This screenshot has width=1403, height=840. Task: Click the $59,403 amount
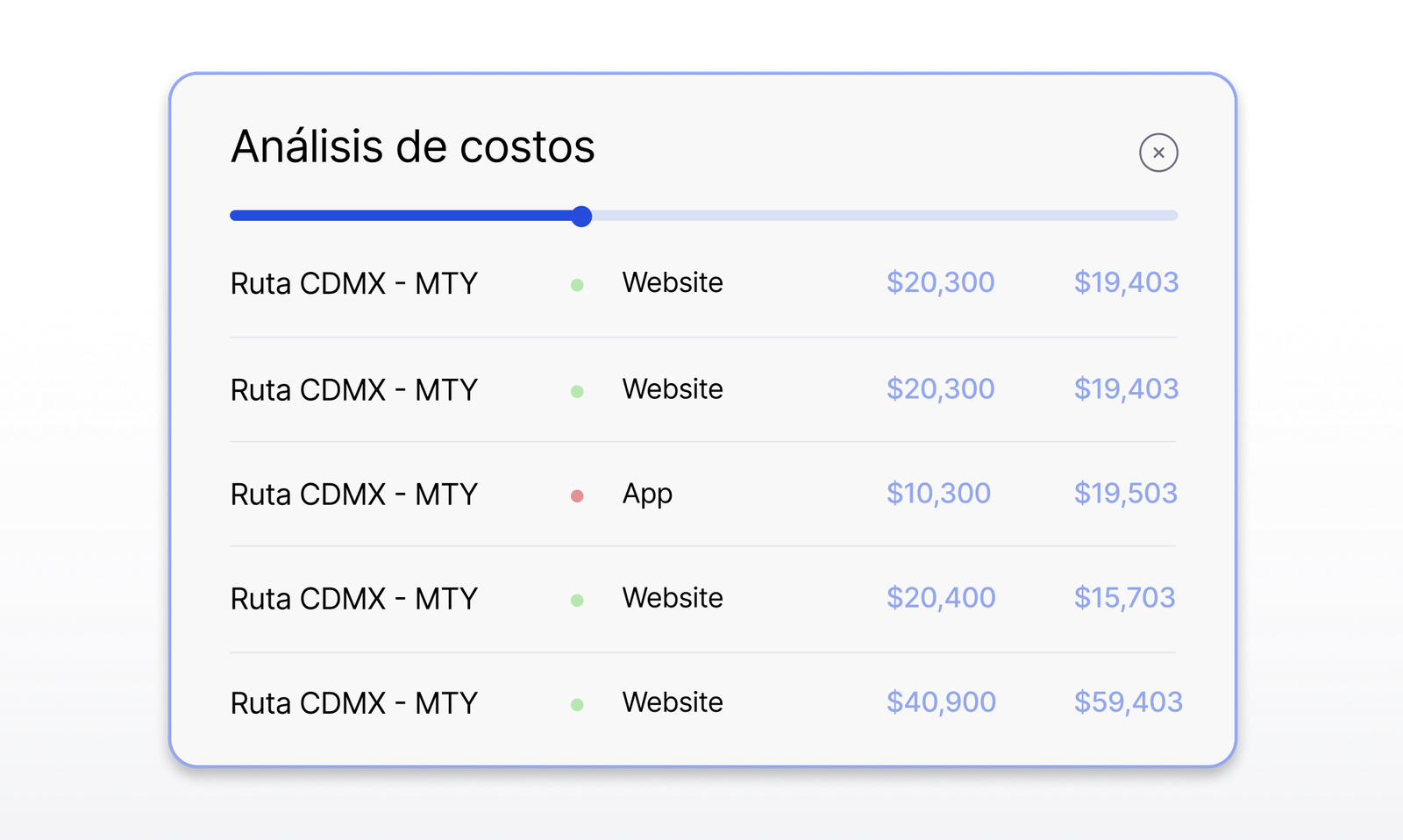pyautogui.click(x=1129, y=702)
